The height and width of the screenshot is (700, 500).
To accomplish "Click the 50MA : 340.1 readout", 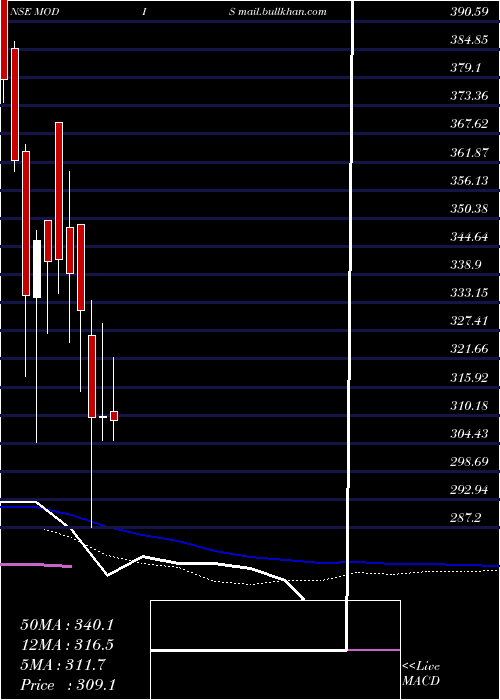I will [67, 625].
